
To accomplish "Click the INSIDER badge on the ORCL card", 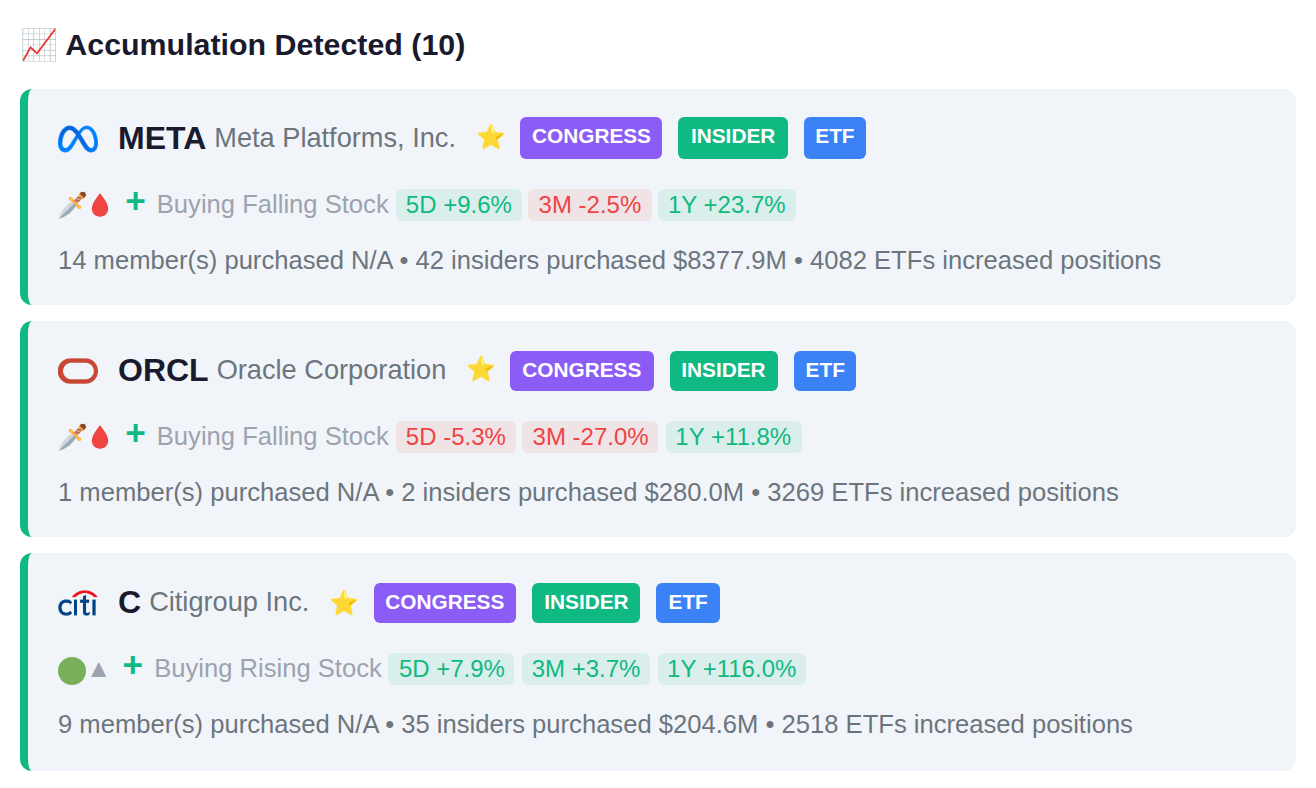I will [724, 371].
